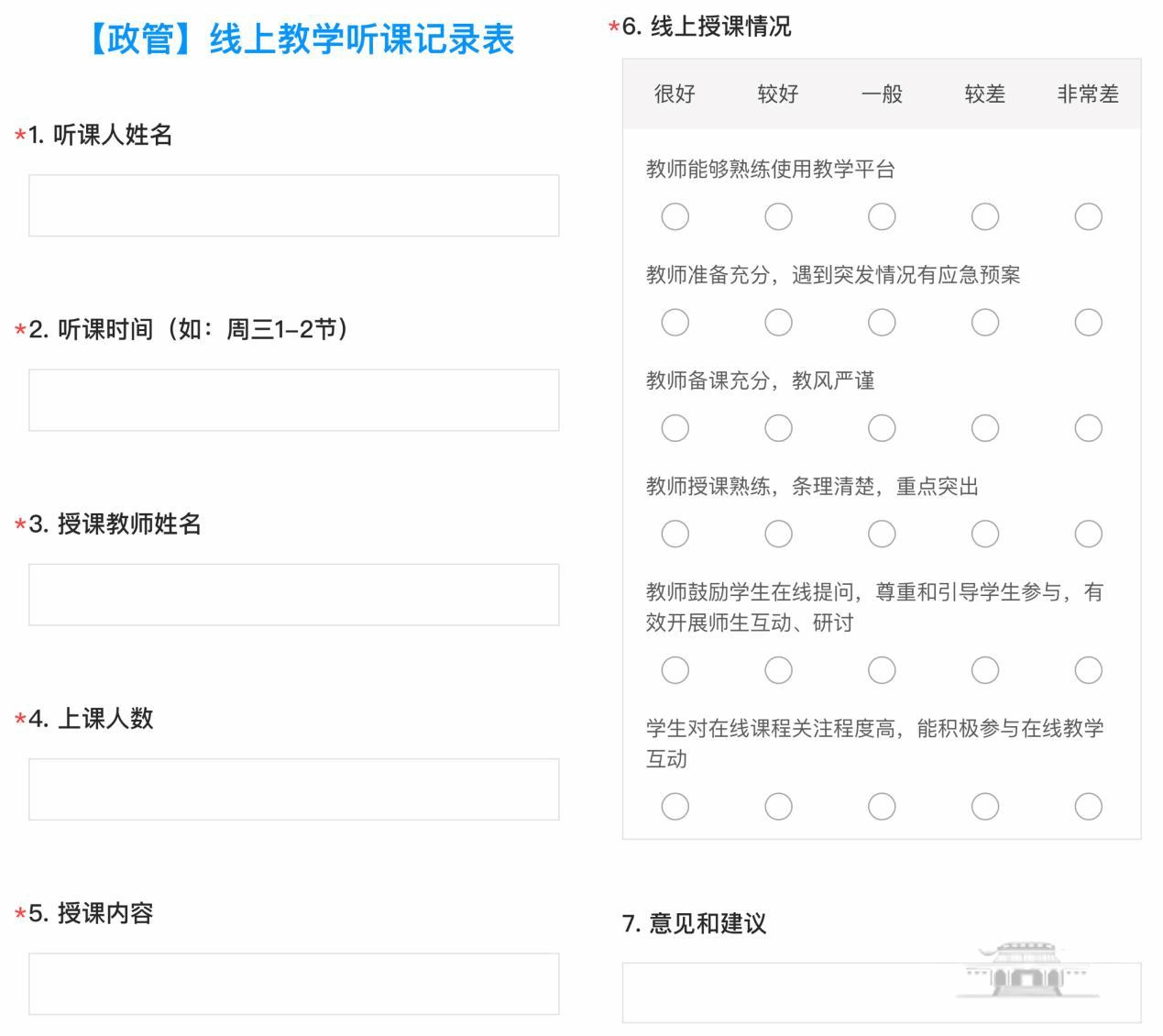Choose 非常差 for 教师准备充分 应急预案 row
The width and height of the screenshot is (1163, 1036).
click(1088, 323)
